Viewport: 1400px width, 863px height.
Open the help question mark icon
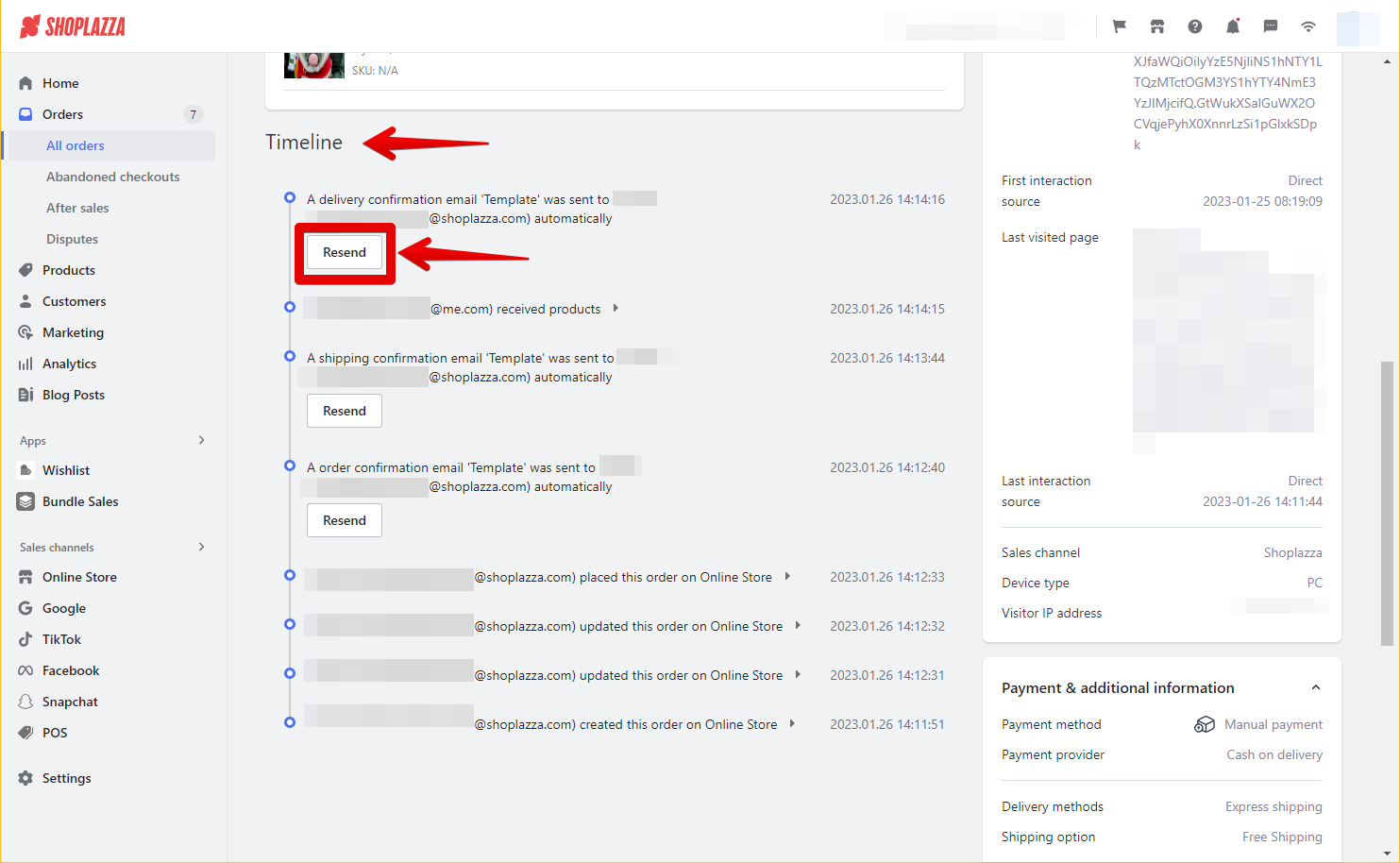[1195, 26]
